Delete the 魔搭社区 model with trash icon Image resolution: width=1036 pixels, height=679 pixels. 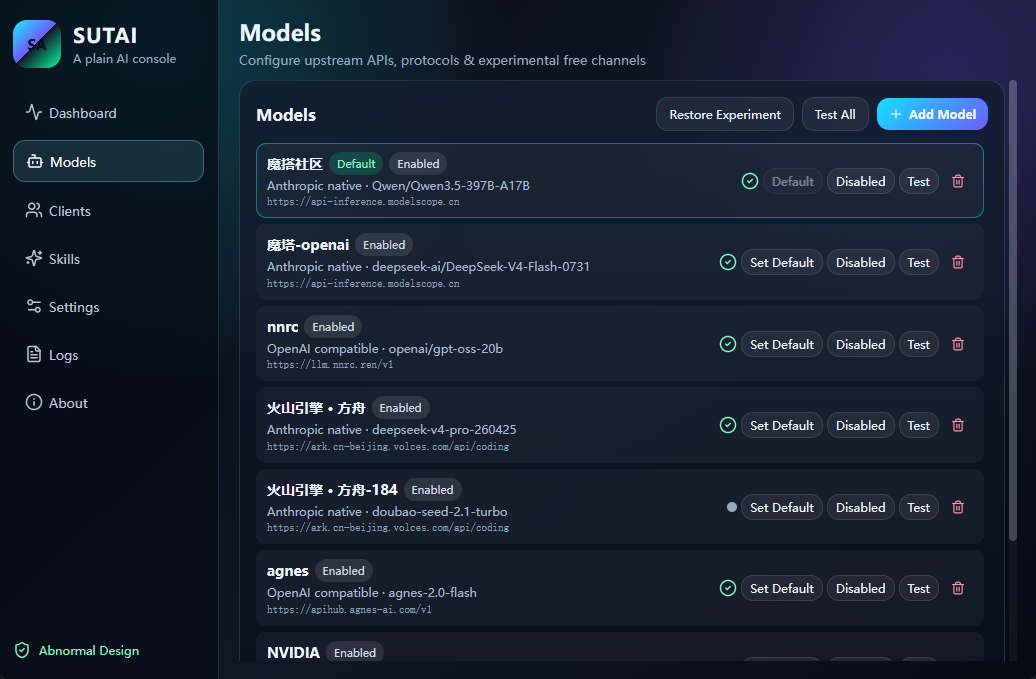(x=958, y=181)
